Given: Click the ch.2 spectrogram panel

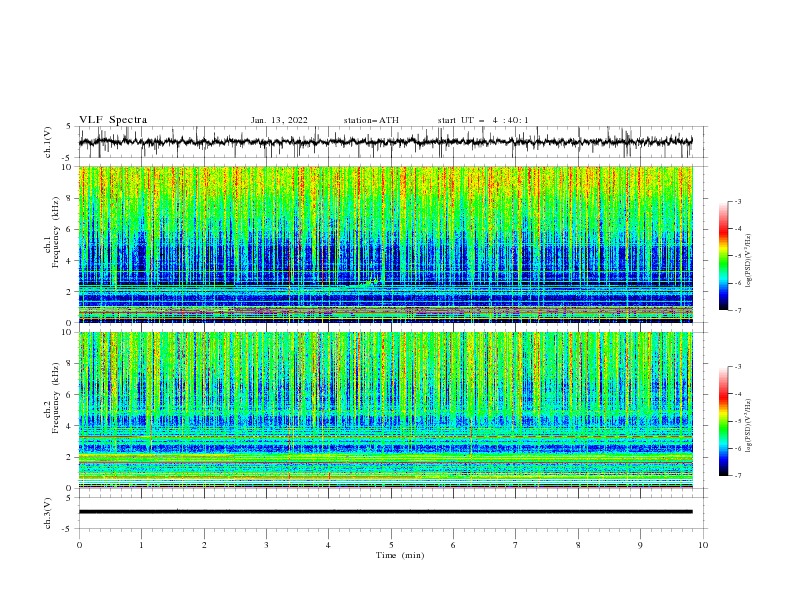Looking at the screenshot, I should (x=385, y=410).
